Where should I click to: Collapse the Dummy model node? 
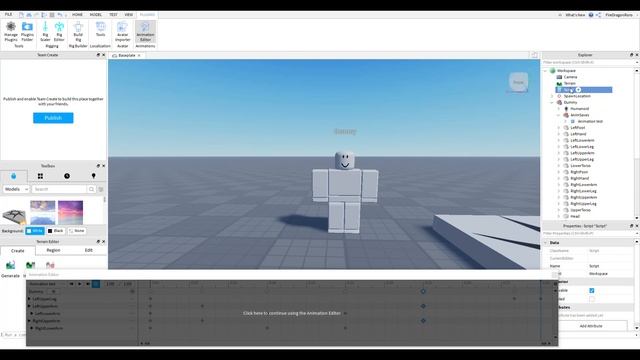click(x=552, y=102)
